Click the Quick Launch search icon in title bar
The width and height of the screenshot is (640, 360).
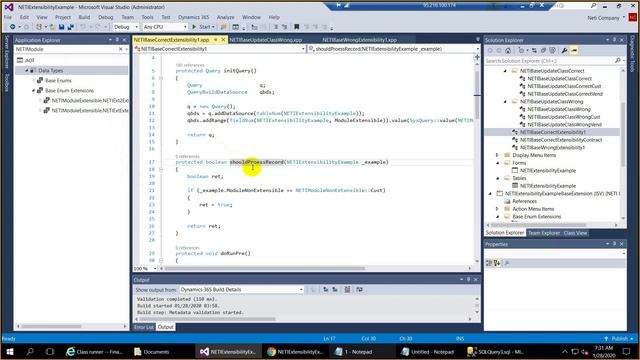click(x=593, y=6)
